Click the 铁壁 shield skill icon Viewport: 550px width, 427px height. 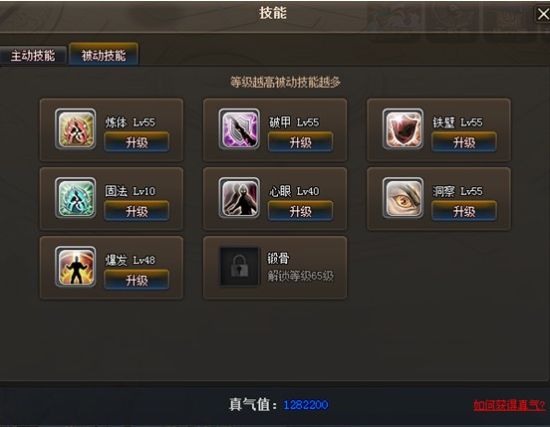pos(403,129)
